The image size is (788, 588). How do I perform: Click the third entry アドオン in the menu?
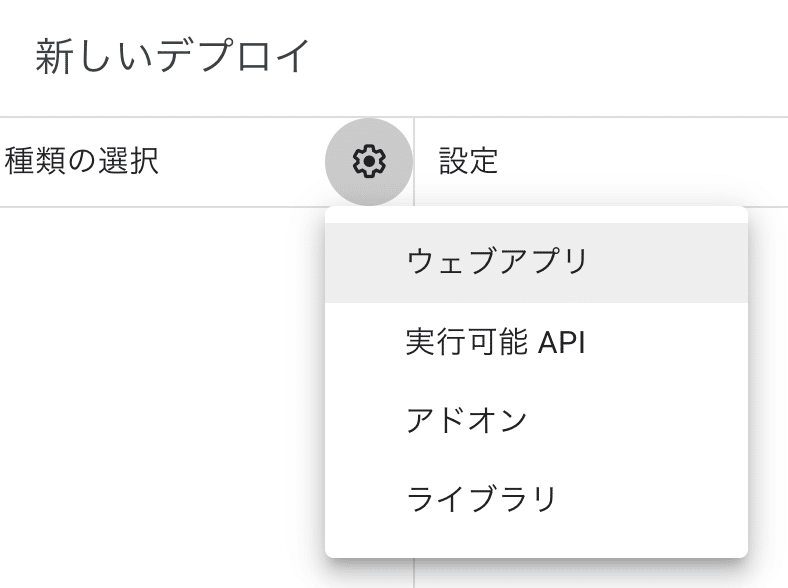[x=536, y=421]
